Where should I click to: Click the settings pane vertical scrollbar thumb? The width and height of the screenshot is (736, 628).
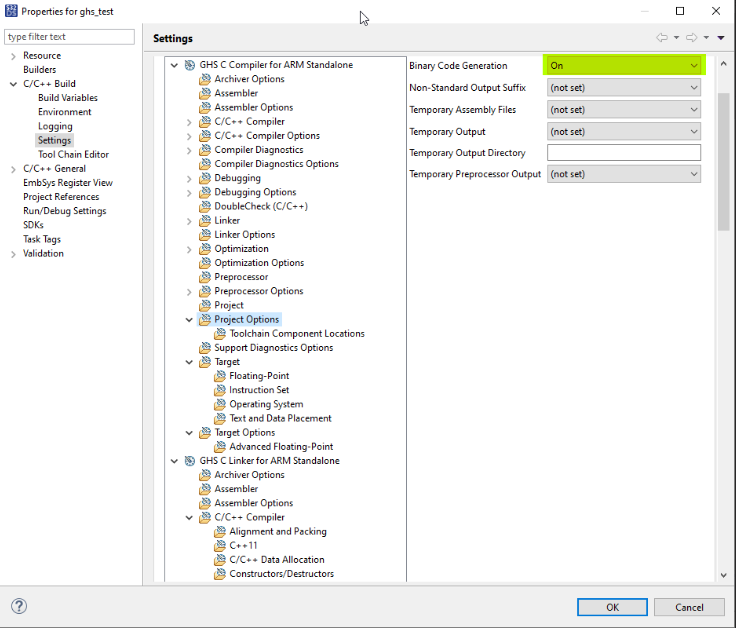click(x=723, y=162)
